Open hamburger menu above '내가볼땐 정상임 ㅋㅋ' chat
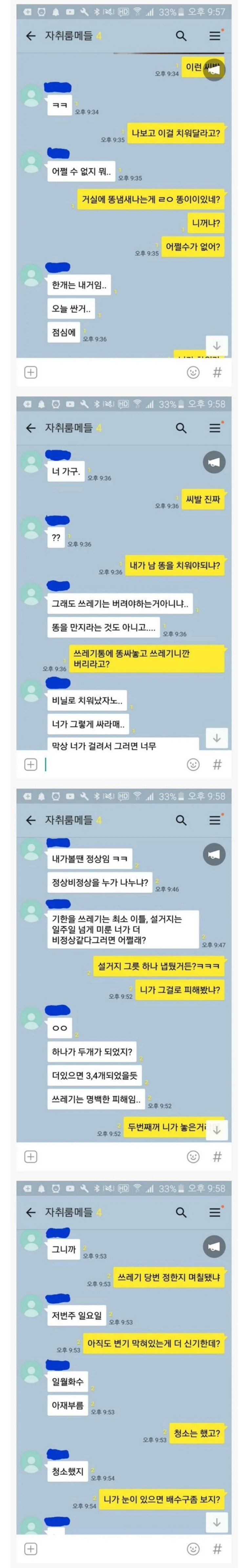248x1568 pixels. pos(215,820)
